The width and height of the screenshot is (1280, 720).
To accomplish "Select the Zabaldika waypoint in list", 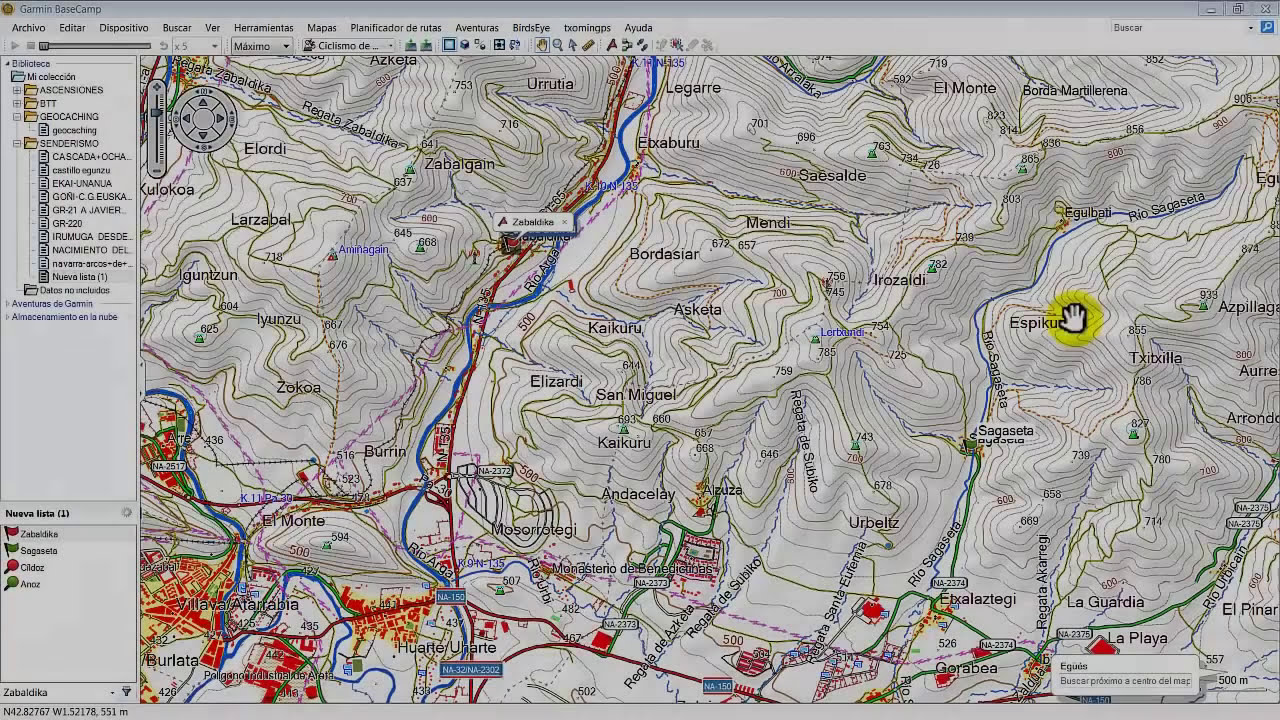I will coord(68,534).
